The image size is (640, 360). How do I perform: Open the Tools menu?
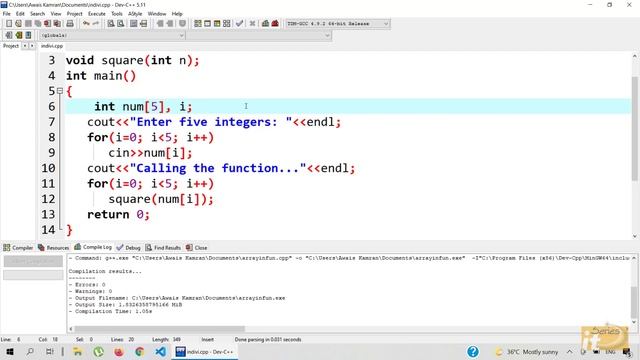click(116, 13)
